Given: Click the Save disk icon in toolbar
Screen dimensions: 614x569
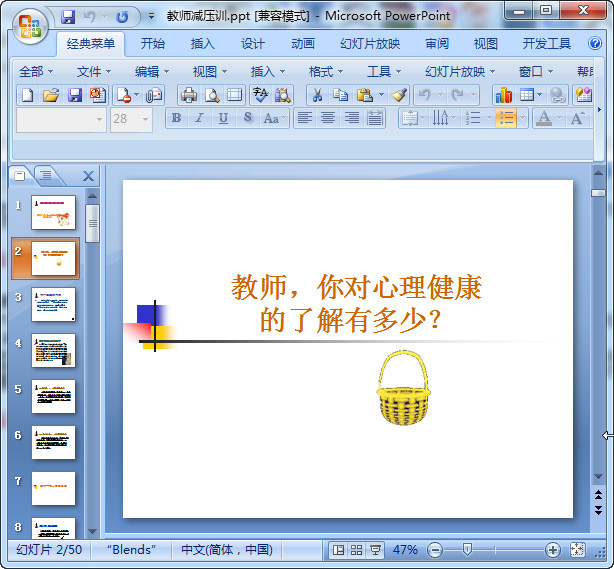Looking at the screenshot, I should 75,95.
